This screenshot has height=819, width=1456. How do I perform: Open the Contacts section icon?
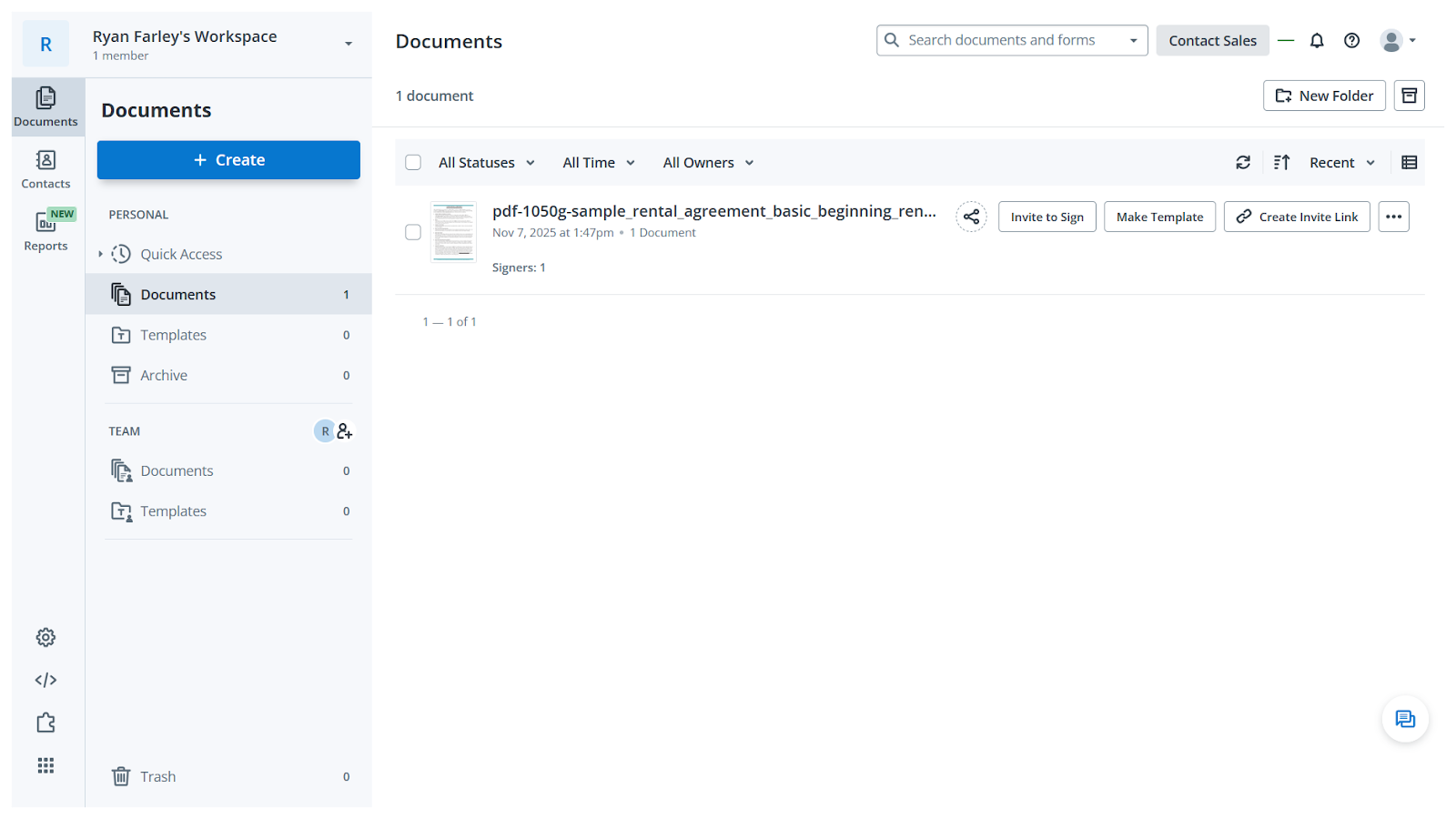pos(45,168)
